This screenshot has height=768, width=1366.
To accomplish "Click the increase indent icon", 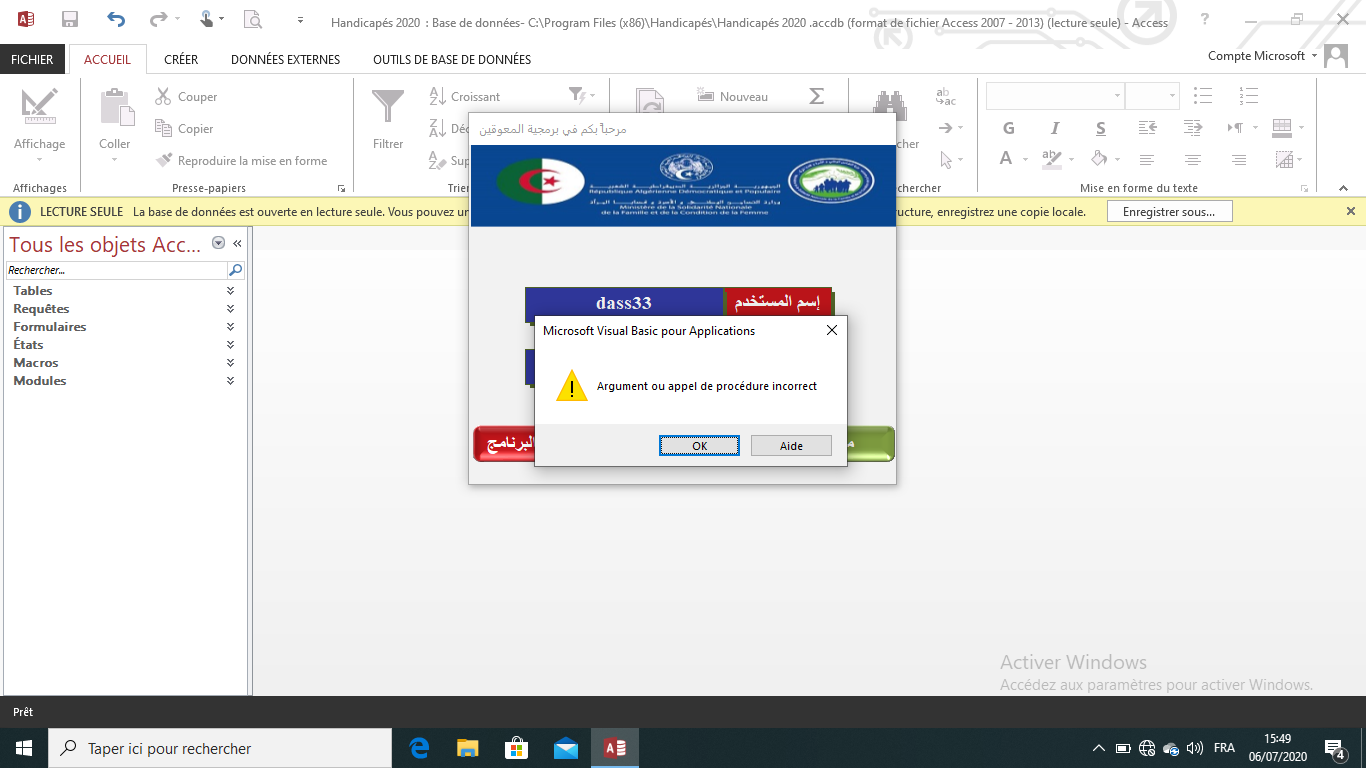I will tap(1193, 128).
